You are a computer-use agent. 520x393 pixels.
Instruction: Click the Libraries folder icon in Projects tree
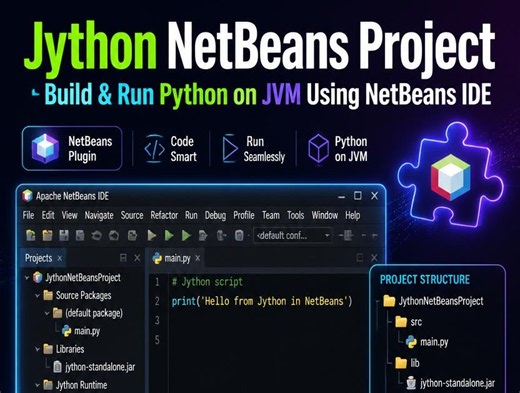48,349
